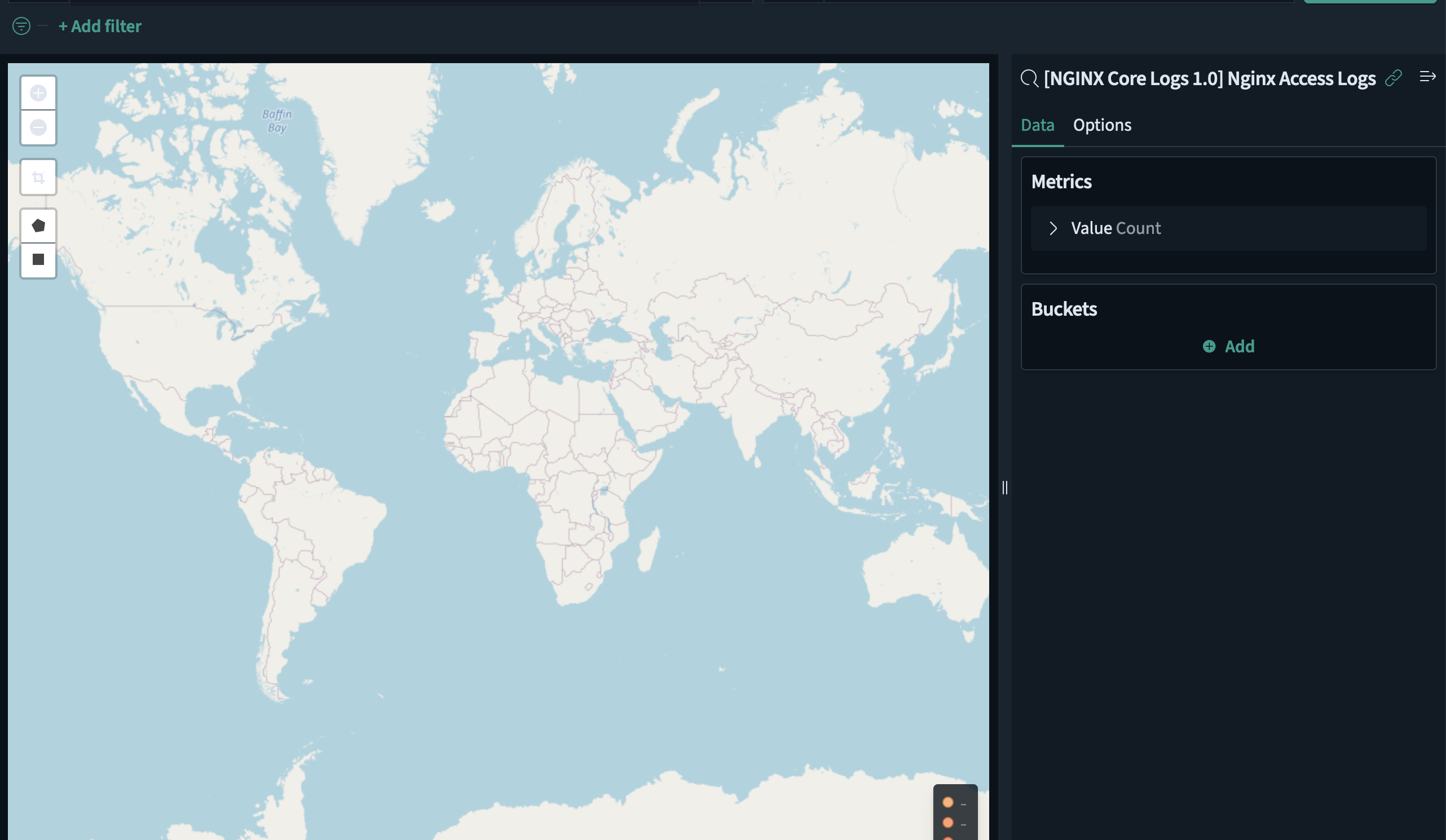
Task: Click the Value Count metric label
Action: pos(1116,228)
